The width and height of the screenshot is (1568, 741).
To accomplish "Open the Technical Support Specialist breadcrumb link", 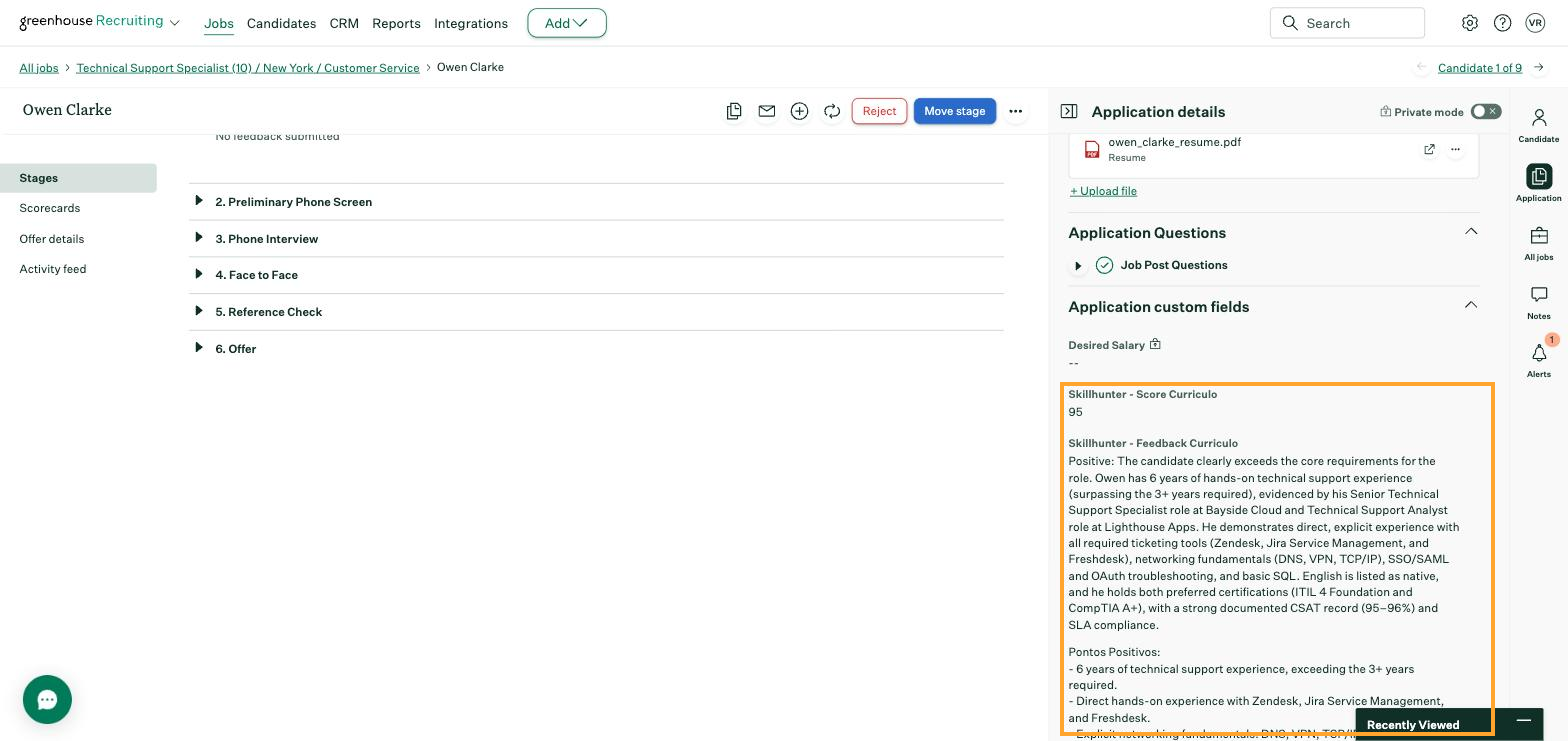I will click(248, 67).
